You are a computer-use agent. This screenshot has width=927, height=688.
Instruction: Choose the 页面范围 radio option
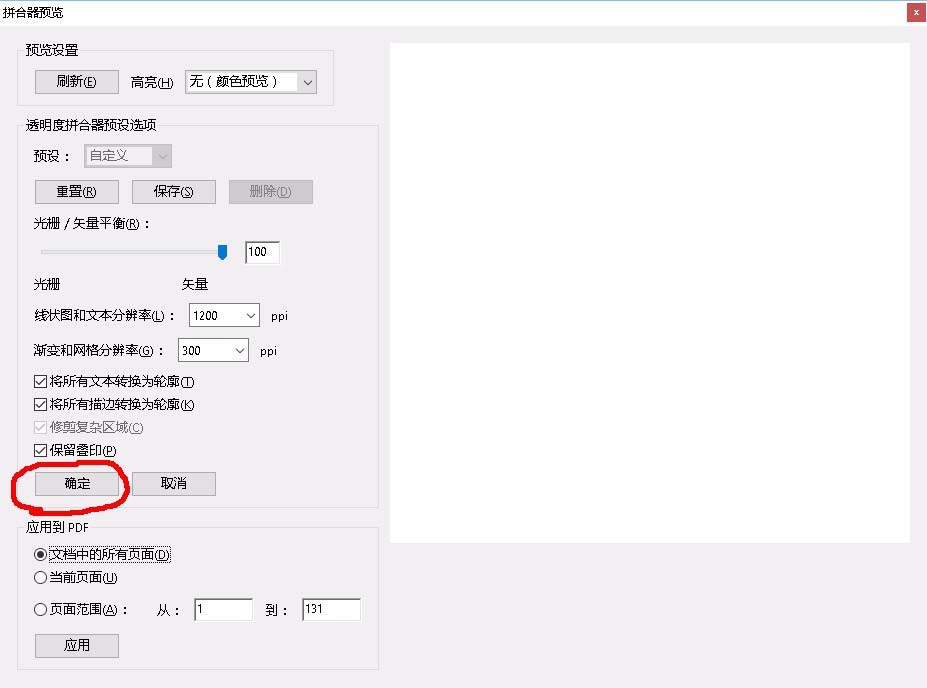click(x=41, y=610)
